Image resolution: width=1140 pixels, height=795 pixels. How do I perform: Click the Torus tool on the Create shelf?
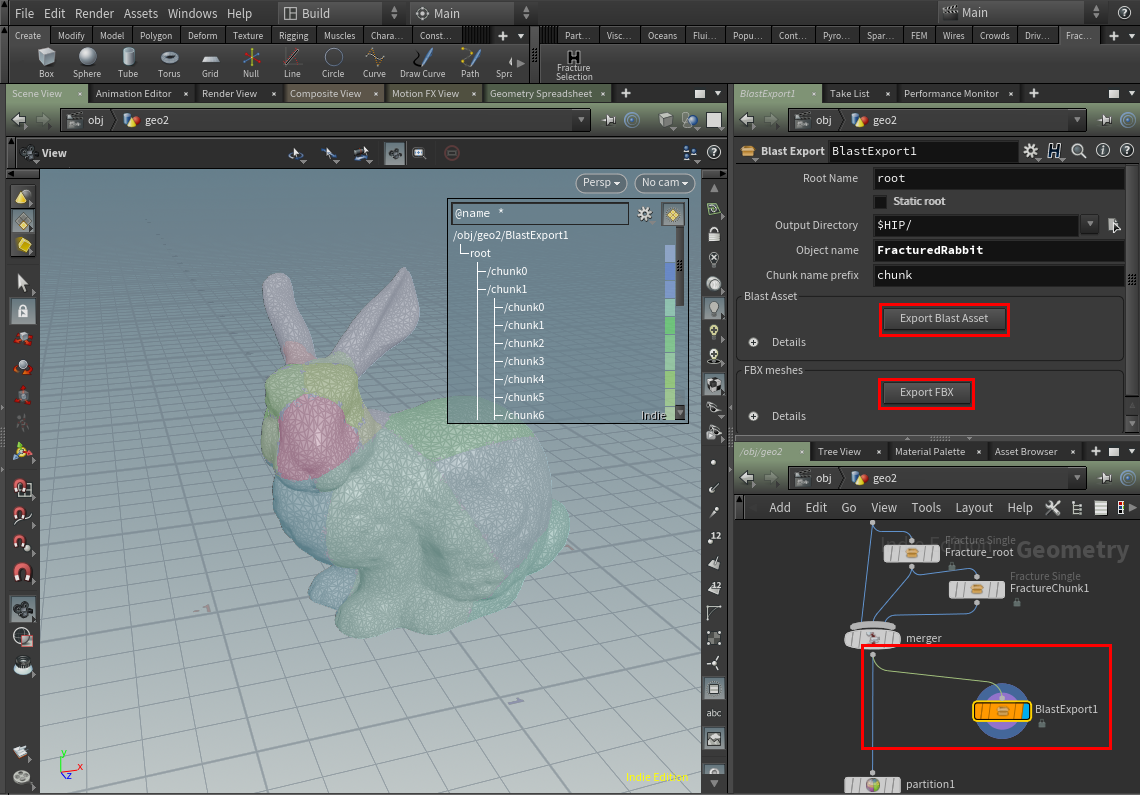point(169,62)
